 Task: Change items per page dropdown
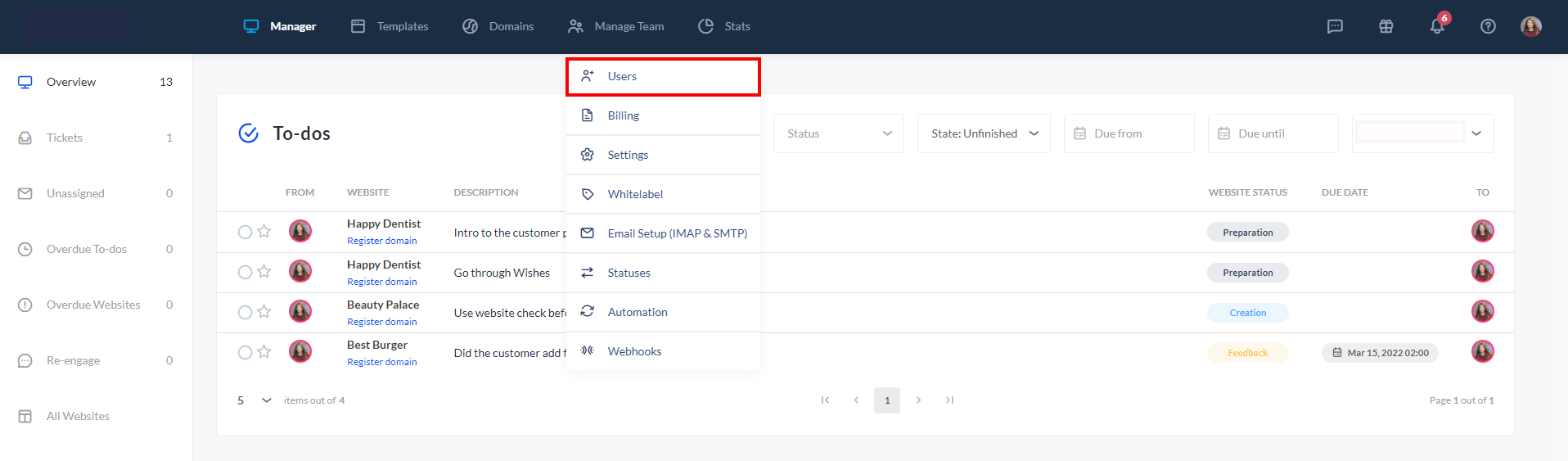254,400
